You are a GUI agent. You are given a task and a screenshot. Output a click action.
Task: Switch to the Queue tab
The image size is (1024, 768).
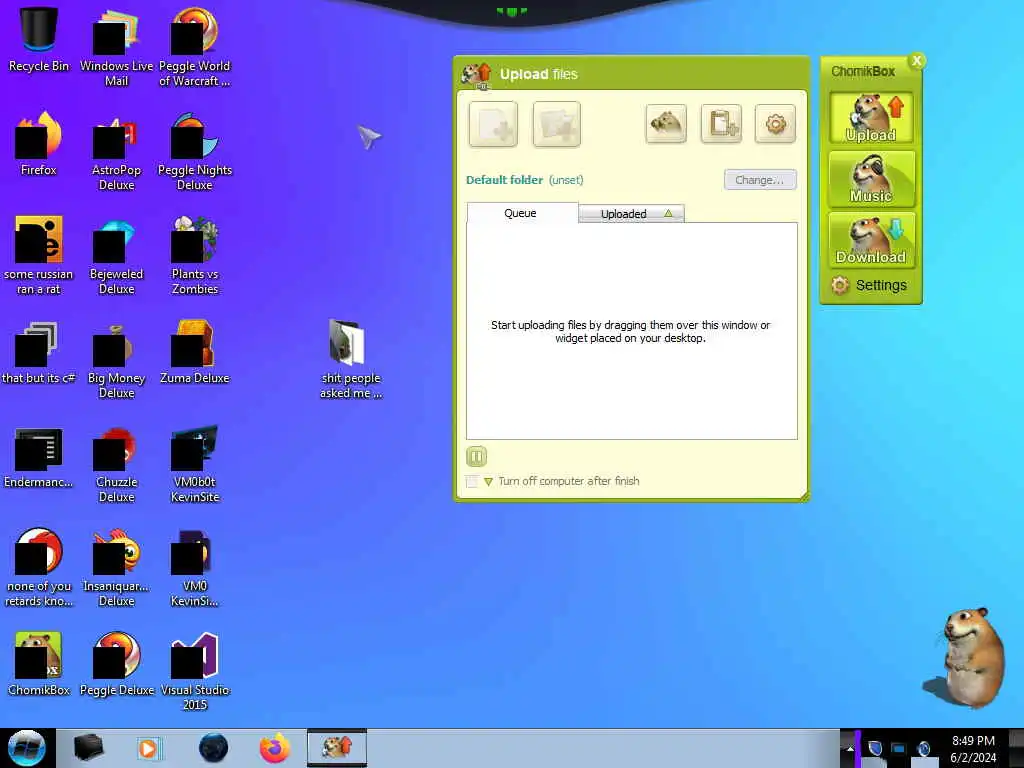pyautogui.click(x=521, y=213)
